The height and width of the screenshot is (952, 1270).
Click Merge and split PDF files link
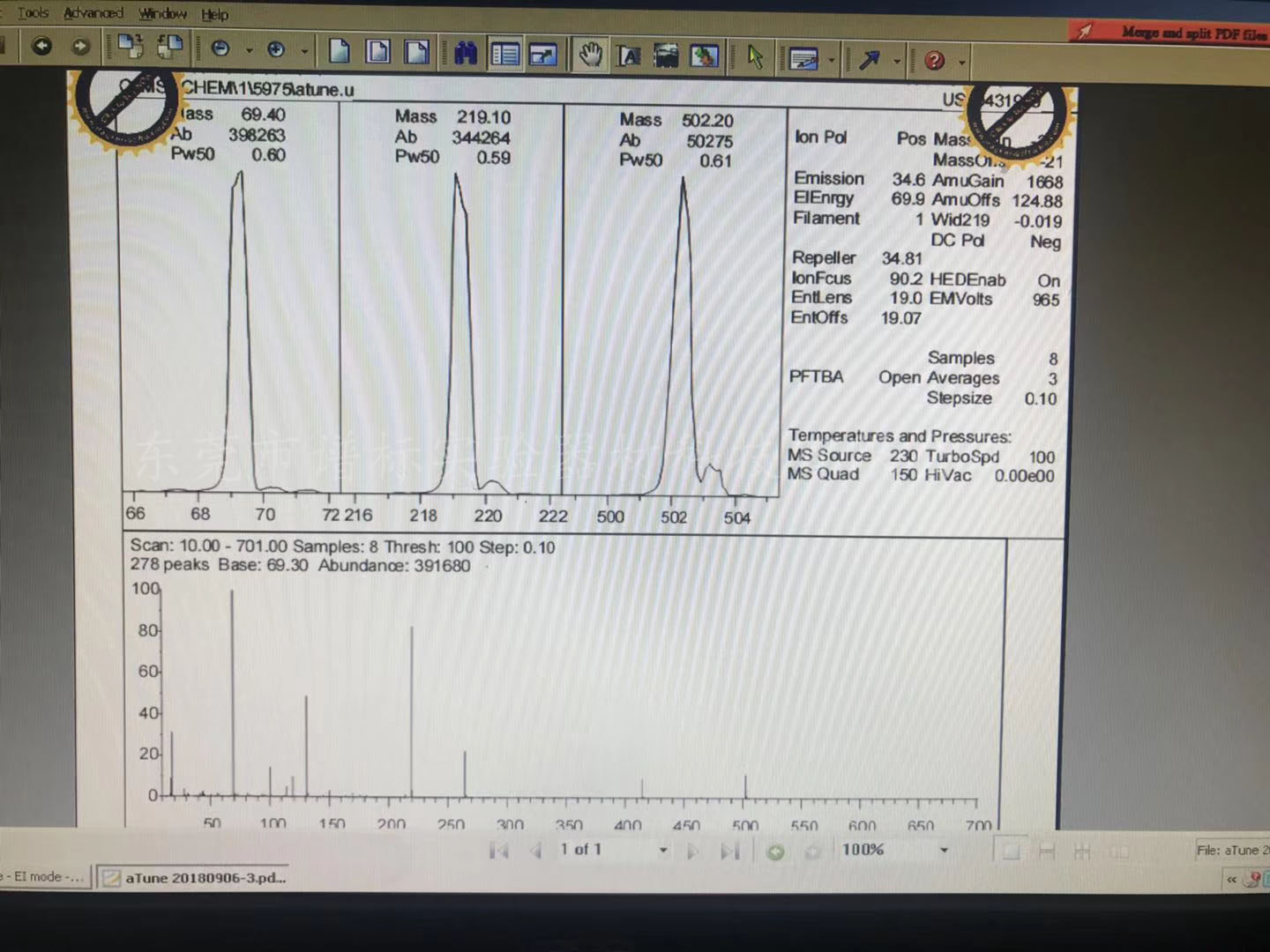[x=1192, y=33]
